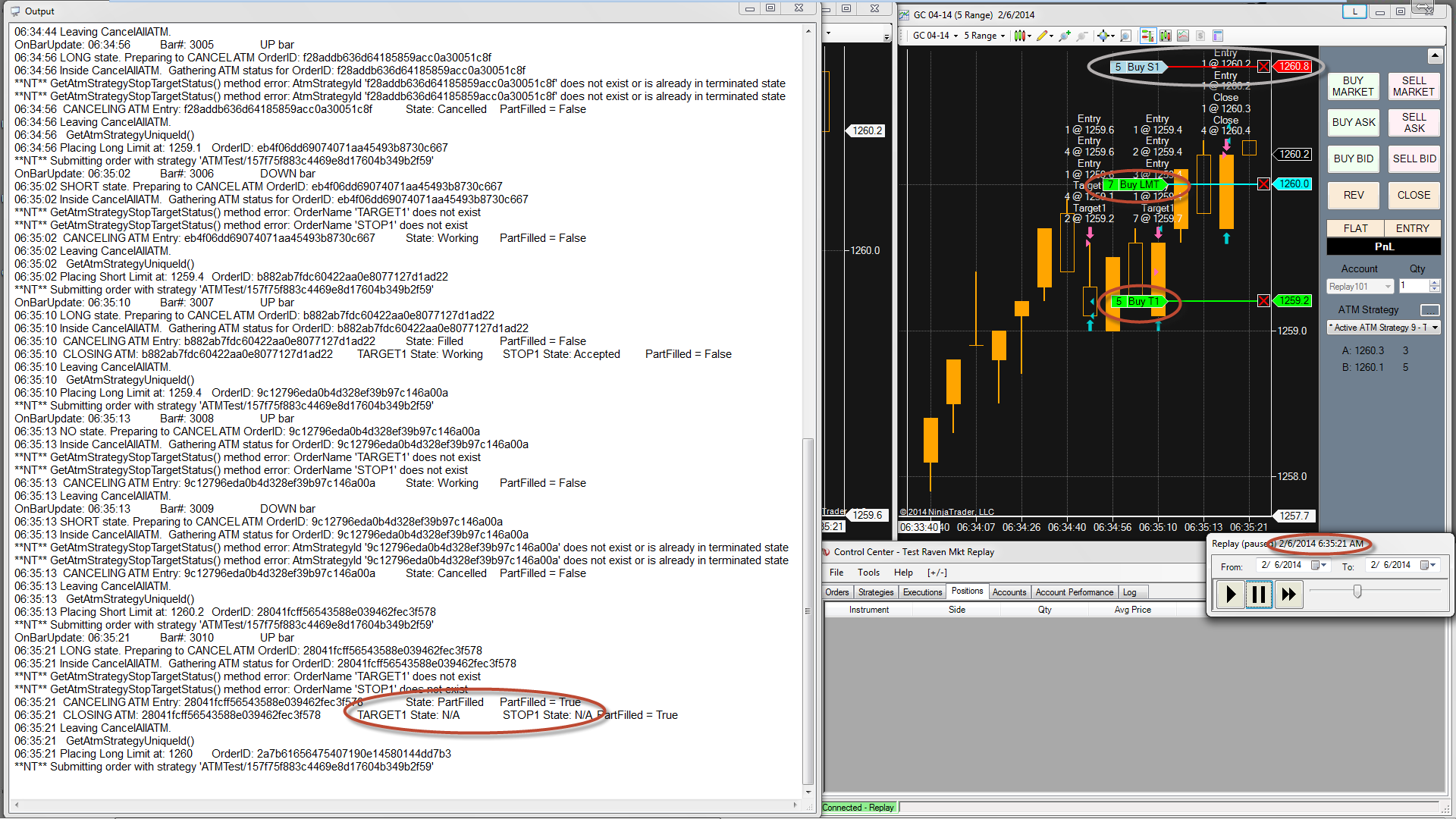Switch to the Executions tab

point(922,592)
